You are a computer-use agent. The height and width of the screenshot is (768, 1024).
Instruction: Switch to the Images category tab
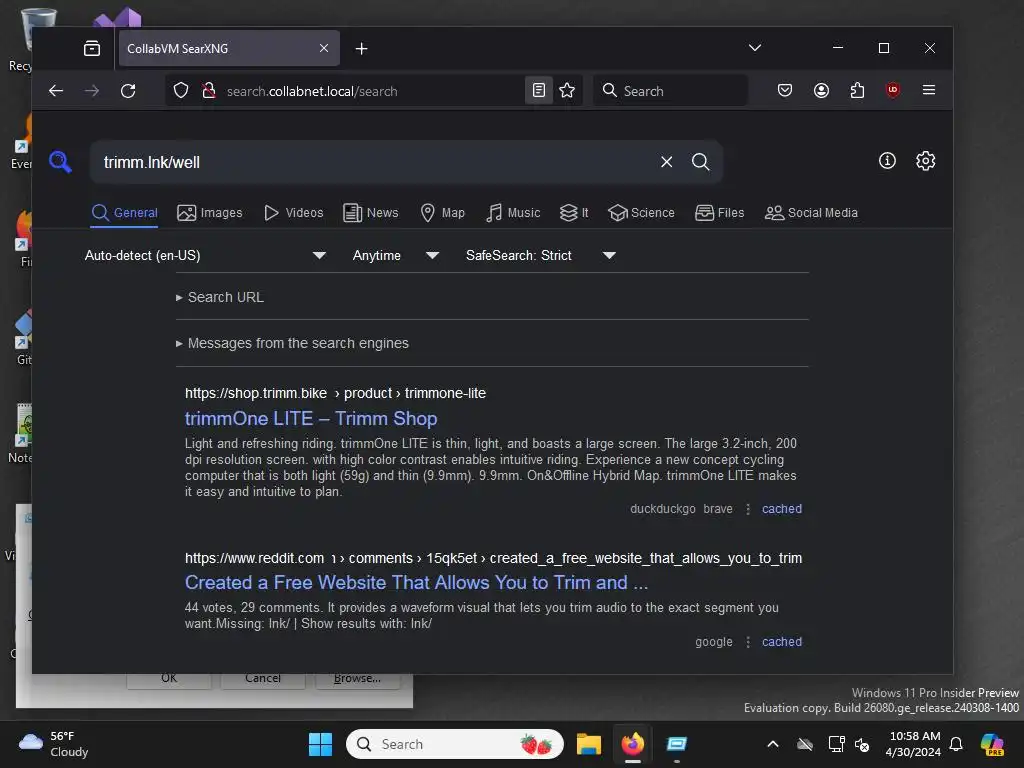210,213
